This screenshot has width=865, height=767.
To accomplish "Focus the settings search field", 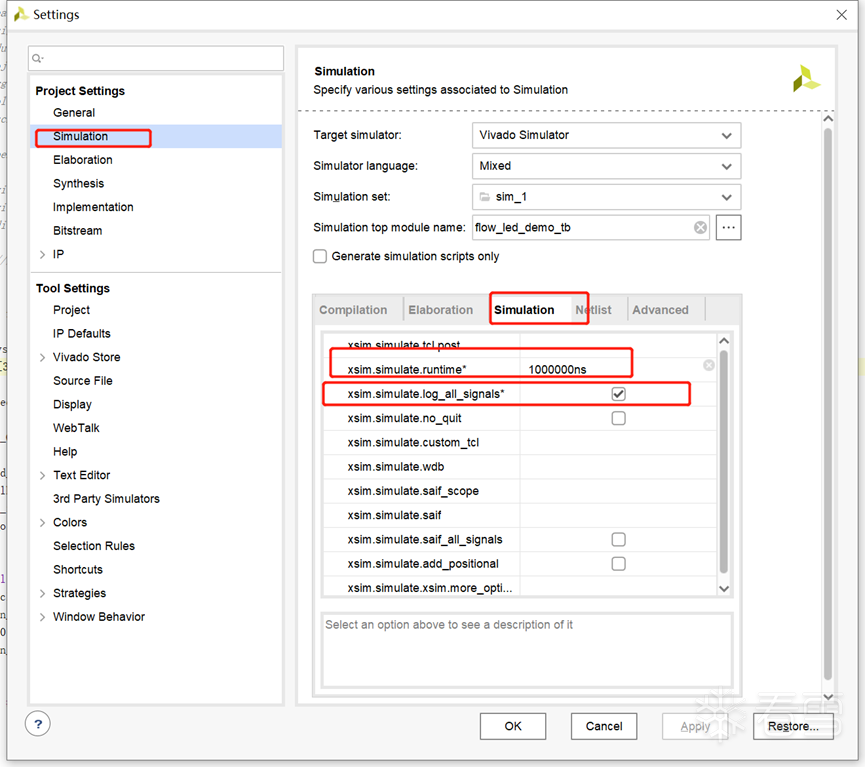I will click(x=156, y=58).
